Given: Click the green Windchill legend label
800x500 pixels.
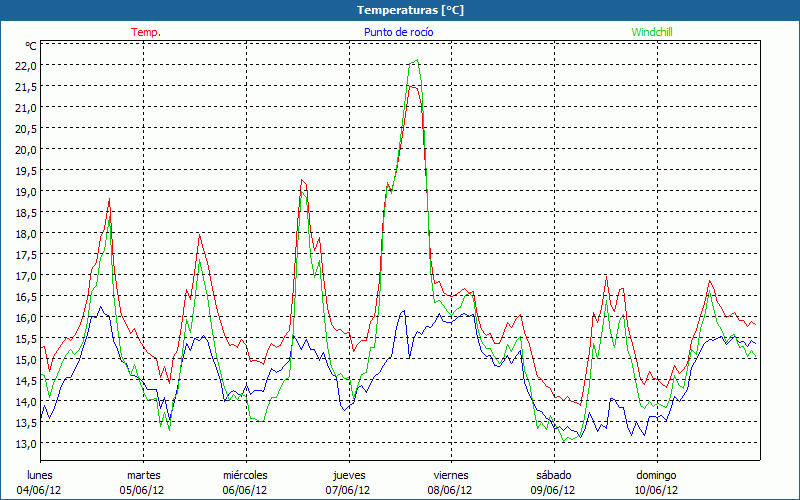Looking at the screenshot, I should coord(653,32).
